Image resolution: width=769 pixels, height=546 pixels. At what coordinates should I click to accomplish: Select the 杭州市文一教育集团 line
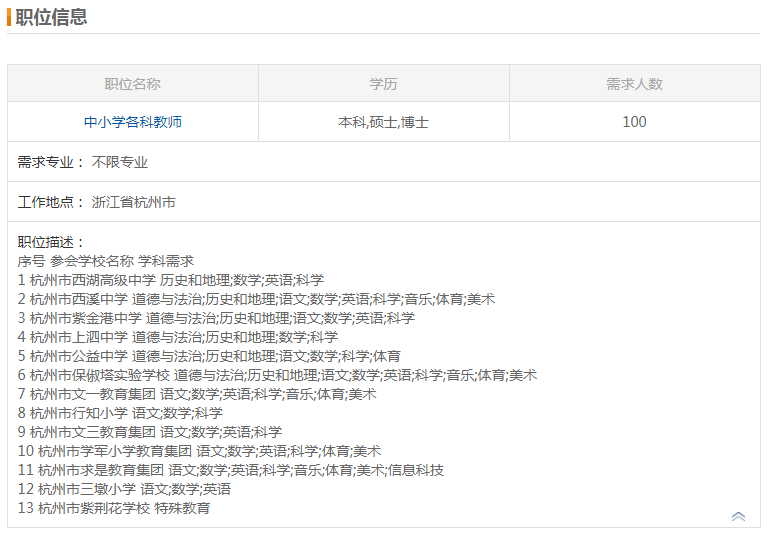pyautogui.click(x=197, y=394)
